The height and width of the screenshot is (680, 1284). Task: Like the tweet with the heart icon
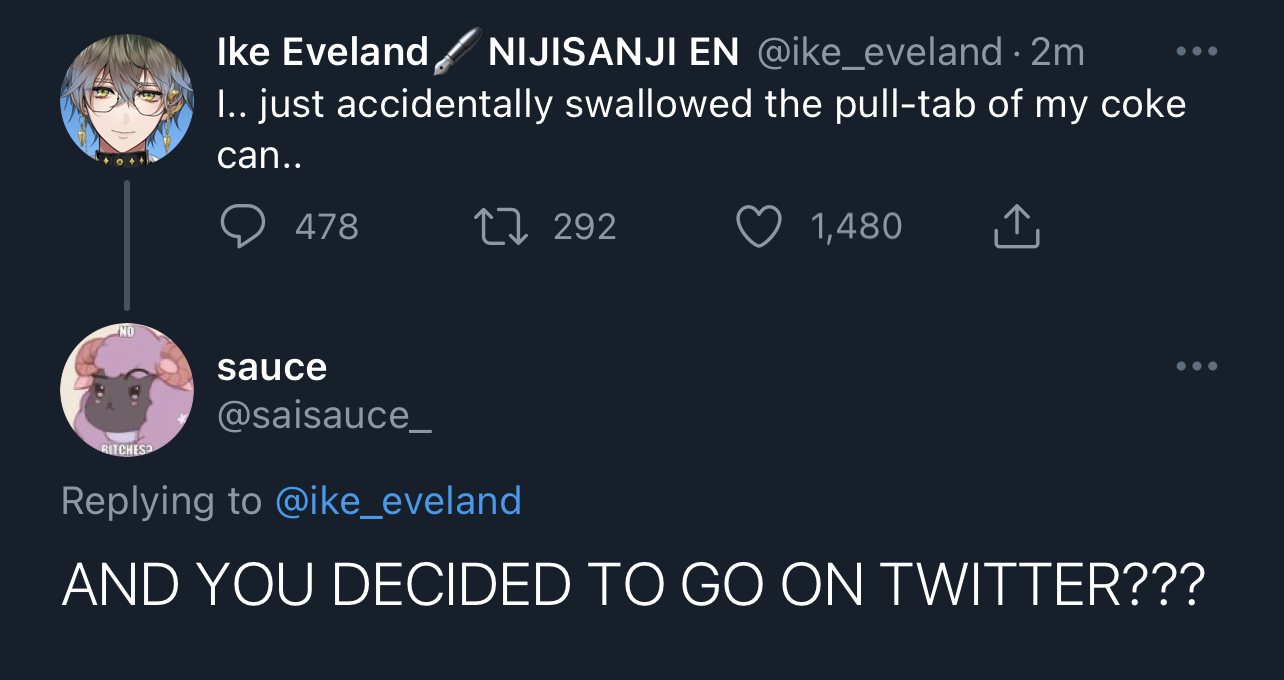pyautogui.click(x=758, y=227)
